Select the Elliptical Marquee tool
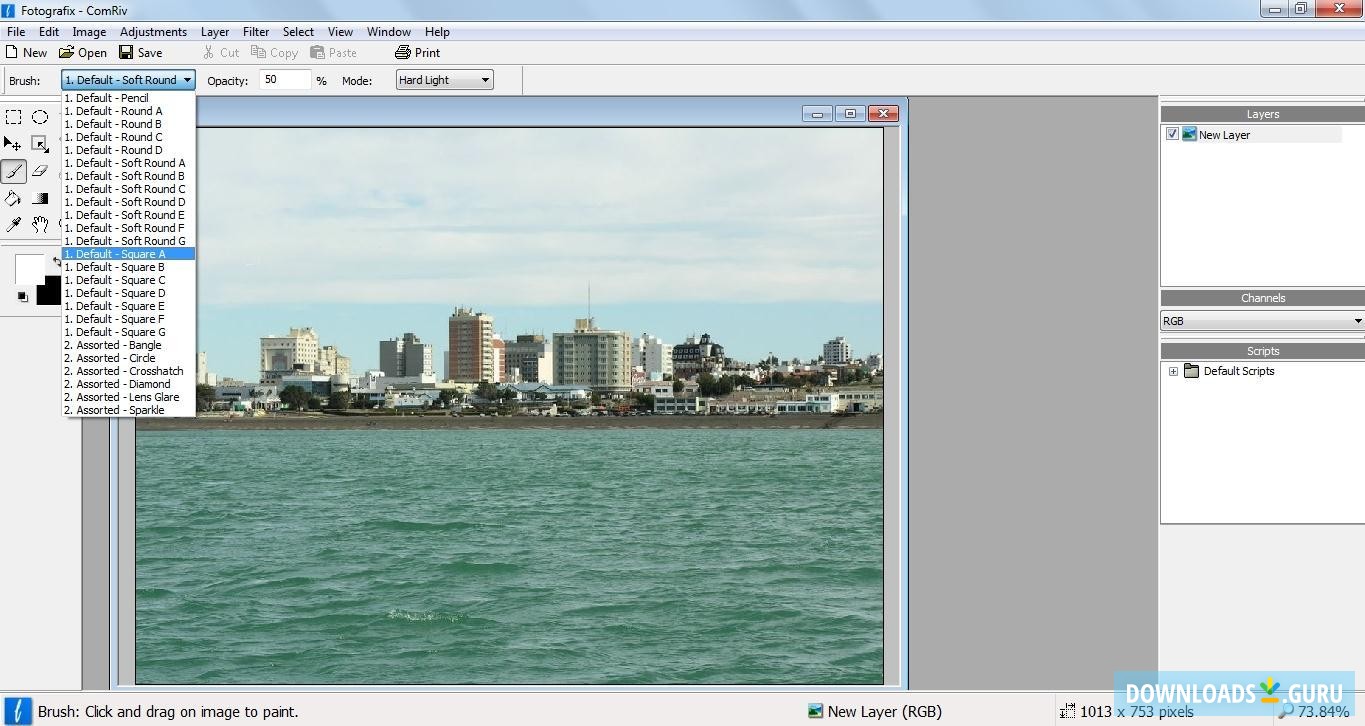The width and height of the screenshot is (1365, 726). click(40, 117)
